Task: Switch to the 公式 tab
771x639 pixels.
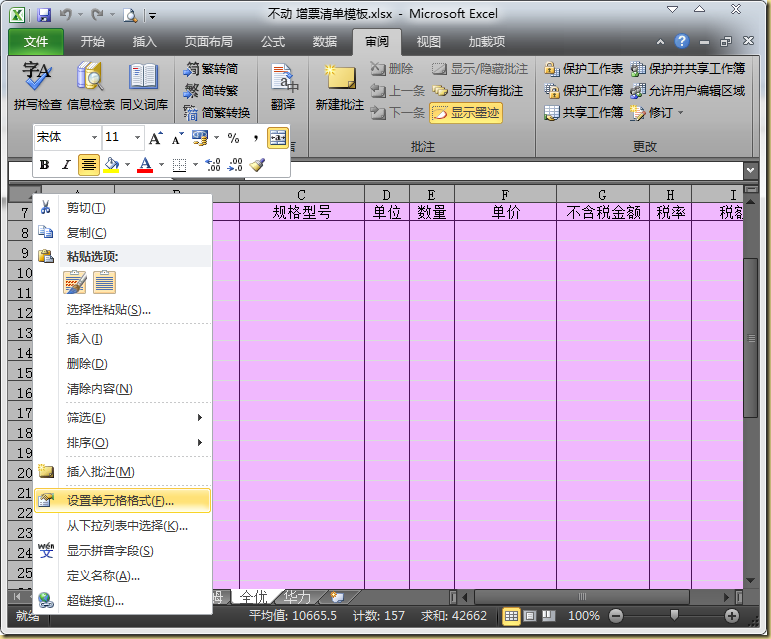Action: (273, 42)
